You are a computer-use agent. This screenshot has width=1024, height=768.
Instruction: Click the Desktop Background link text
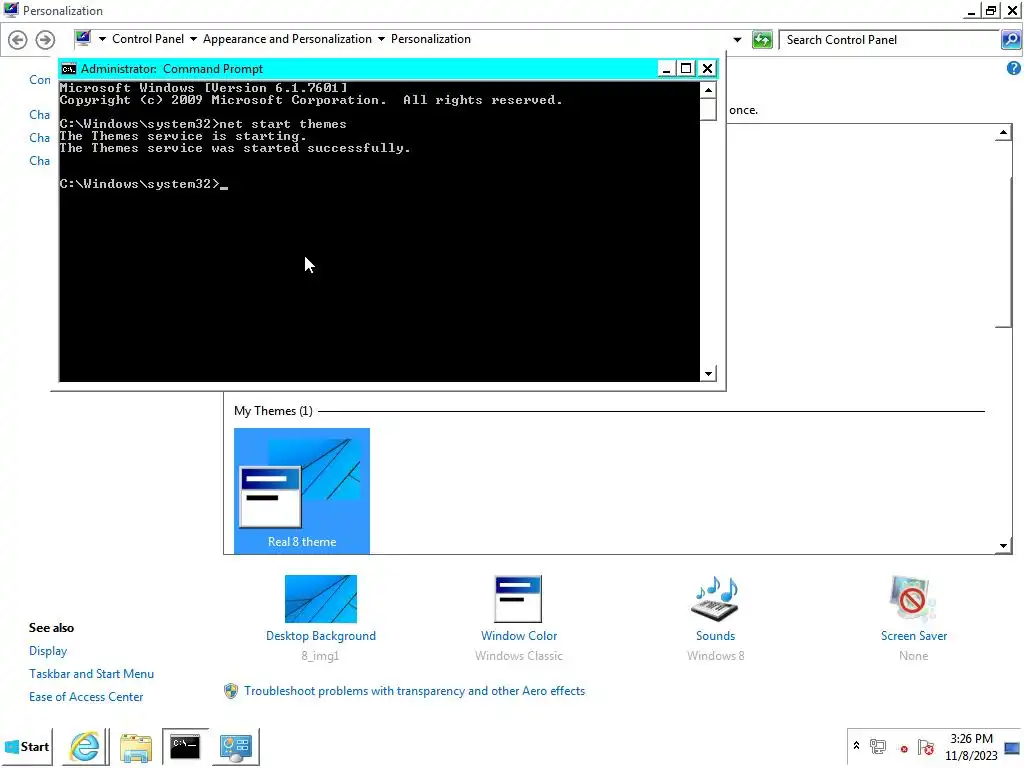coord(321,636)
